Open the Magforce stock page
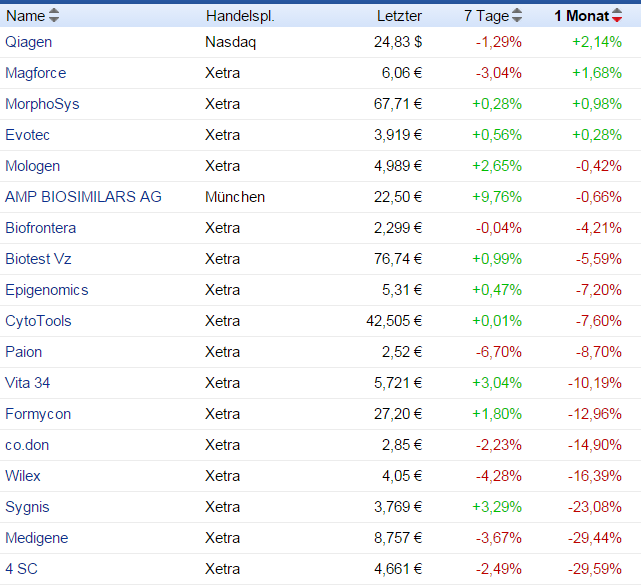The height and width of the screenshot is (588, 641). pyautogui.click(x=33, y=73)
